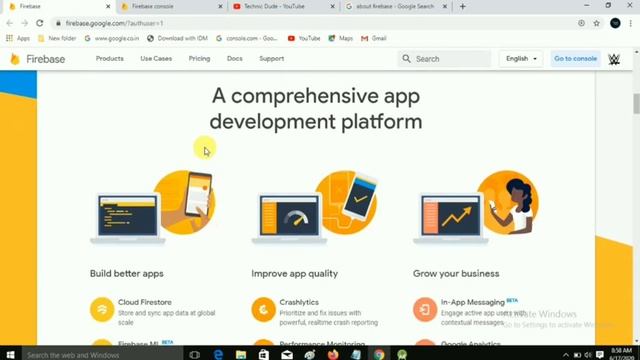Open the Crashlytics link

(x=299, y=302)
